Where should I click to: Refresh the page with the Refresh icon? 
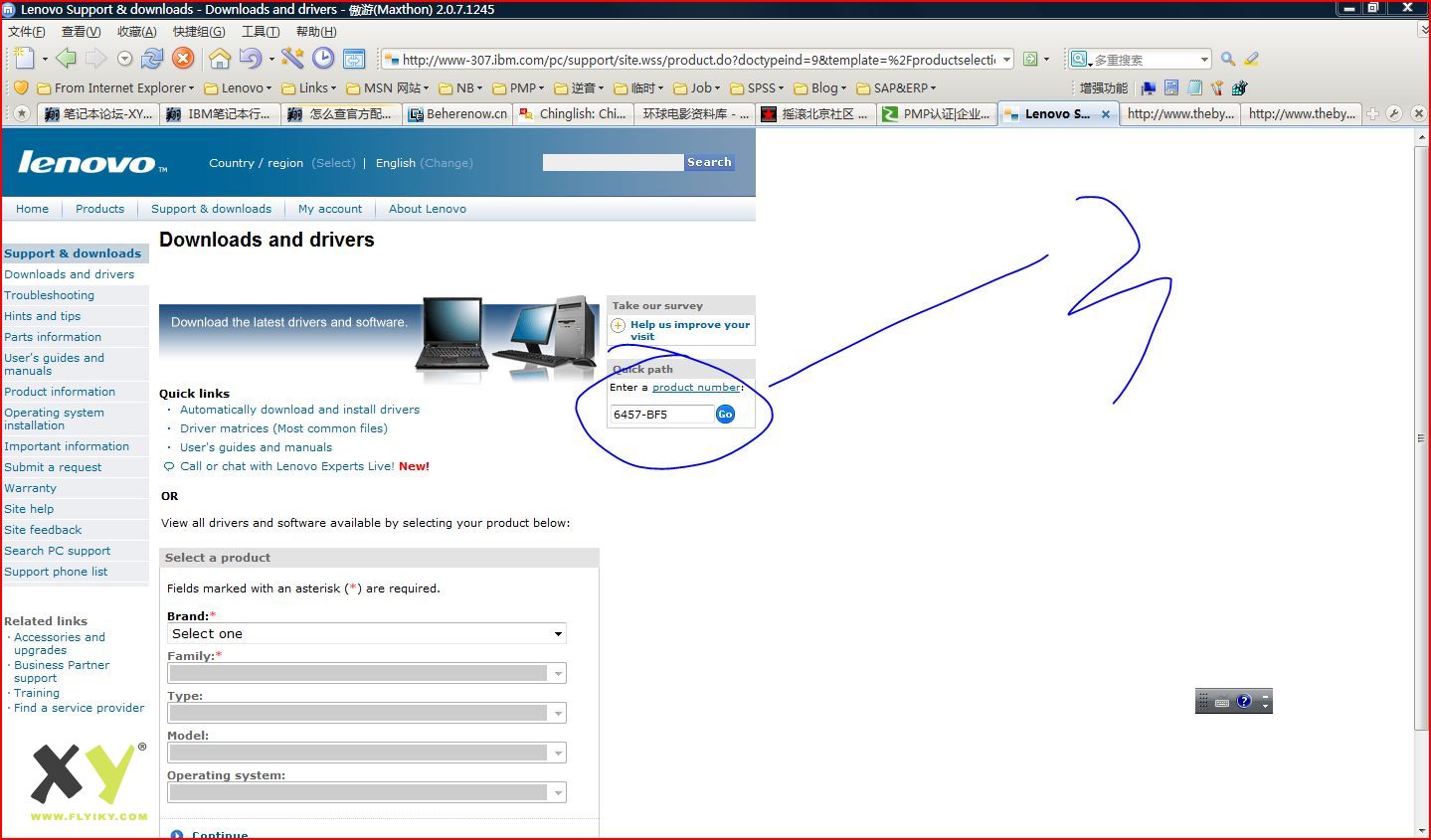click(152, 59)
